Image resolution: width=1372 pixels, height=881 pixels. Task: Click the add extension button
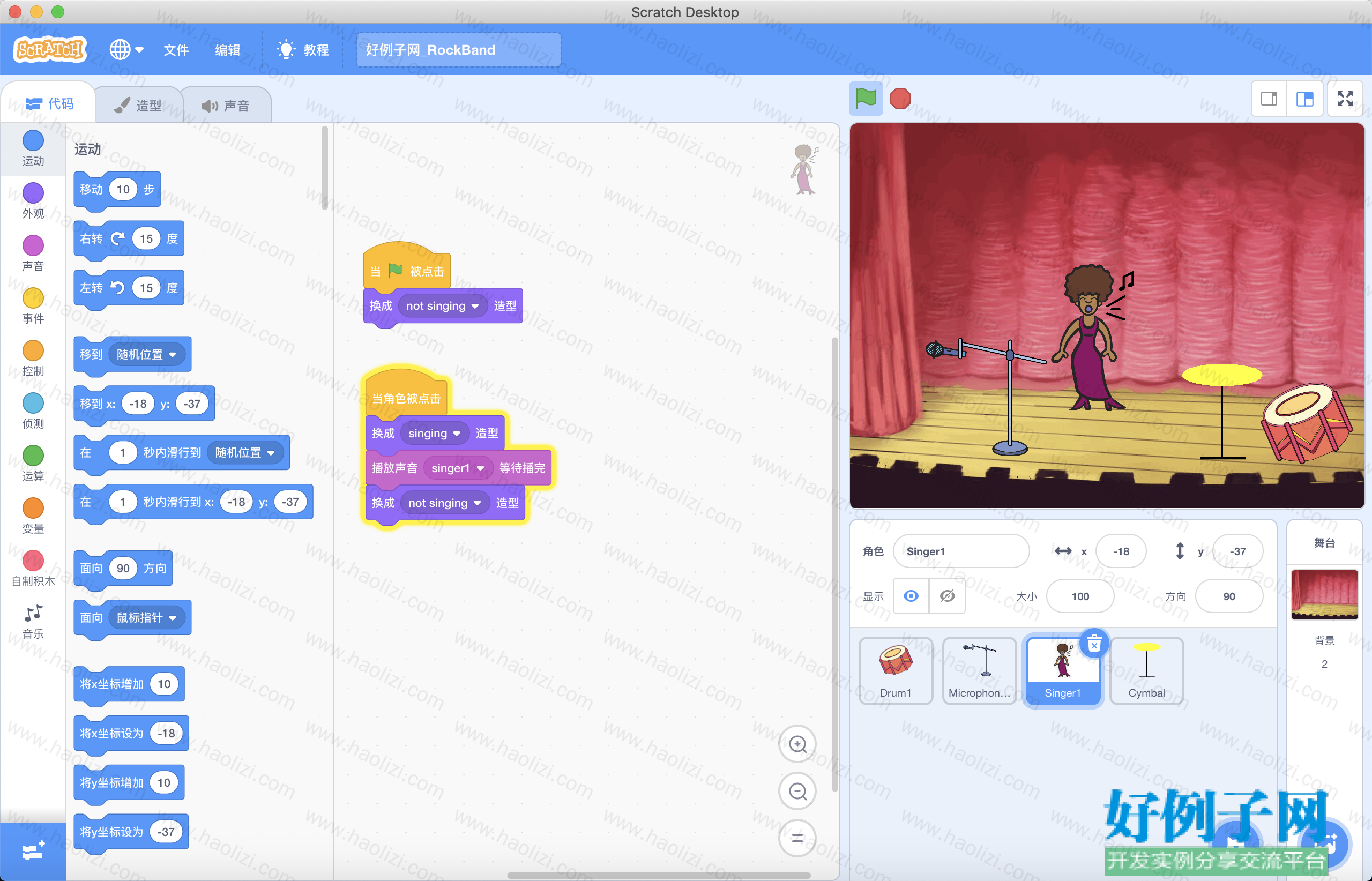[x=33, y=851]
